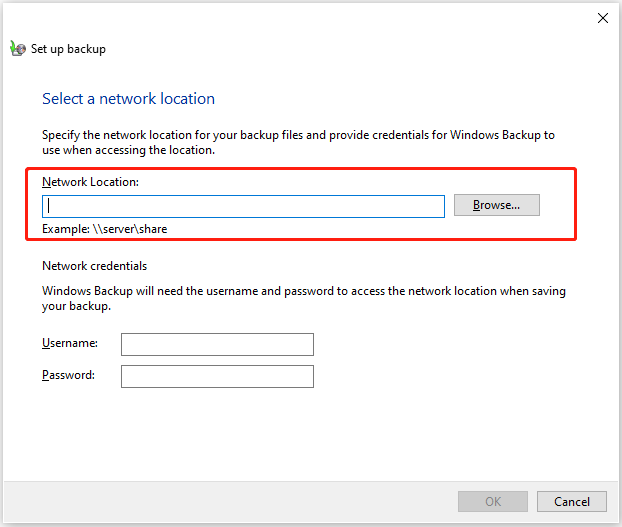Click the "Password:" label text
The width and height of the screenshot is (622, 527).
[68, 375]
